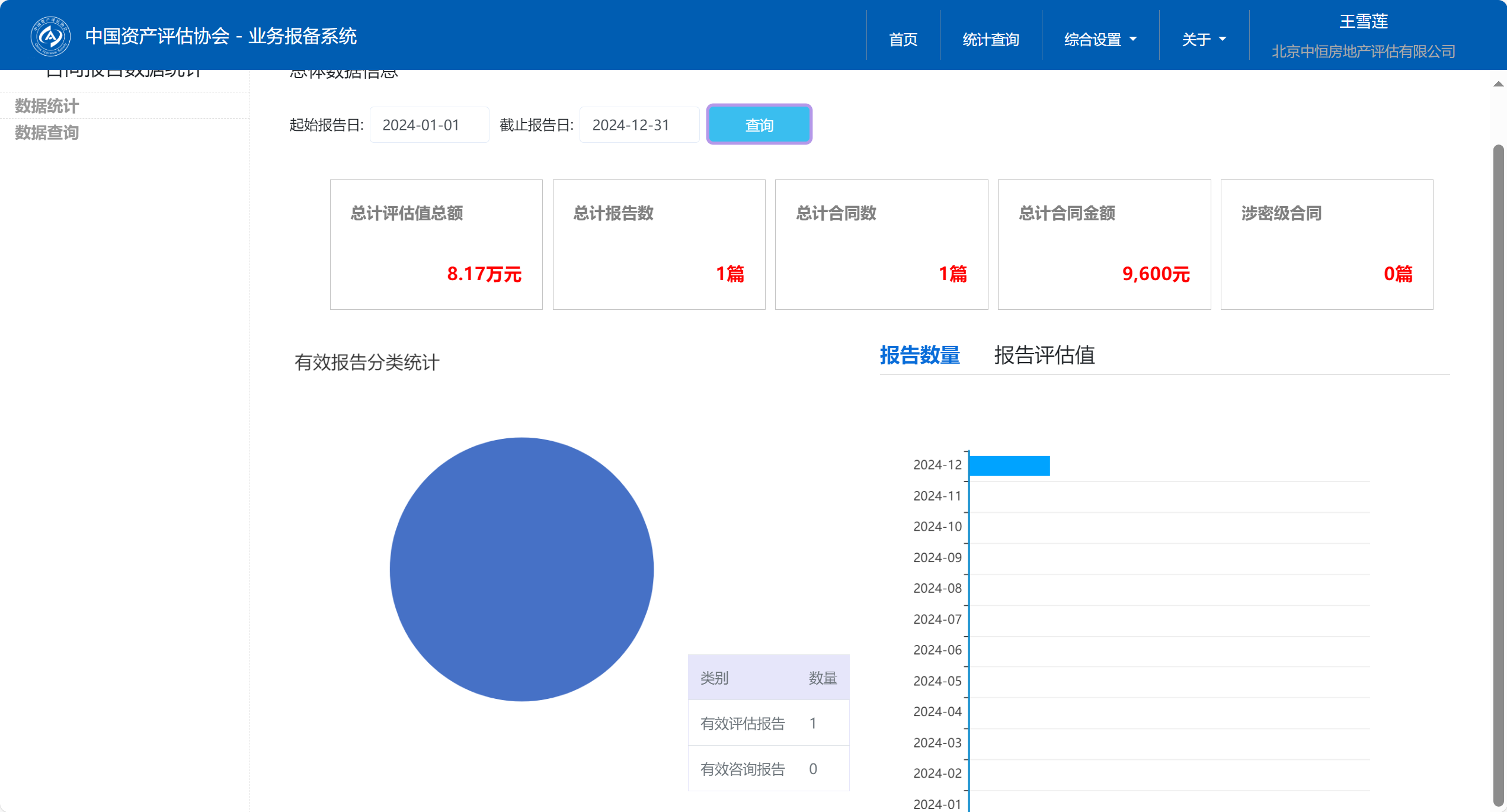Expand the 综合设置 dropdown
1507x812 pixels.
click(x=1100, y=40)
